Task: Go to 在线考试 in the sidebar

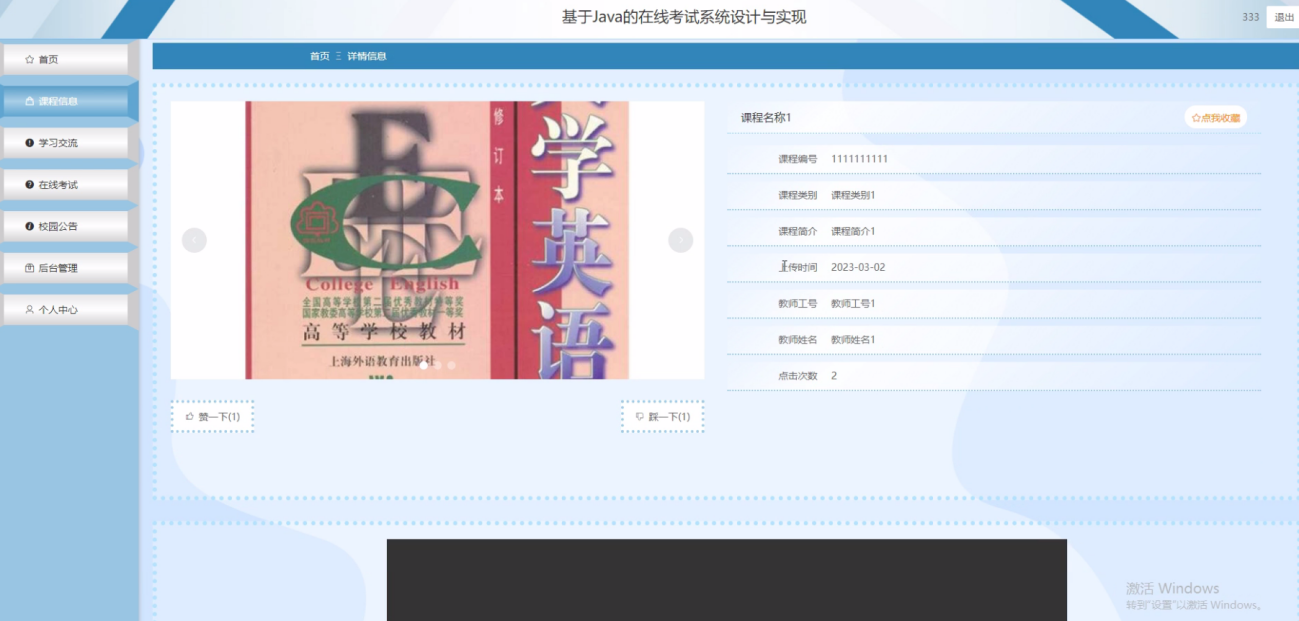Action: 65,185
